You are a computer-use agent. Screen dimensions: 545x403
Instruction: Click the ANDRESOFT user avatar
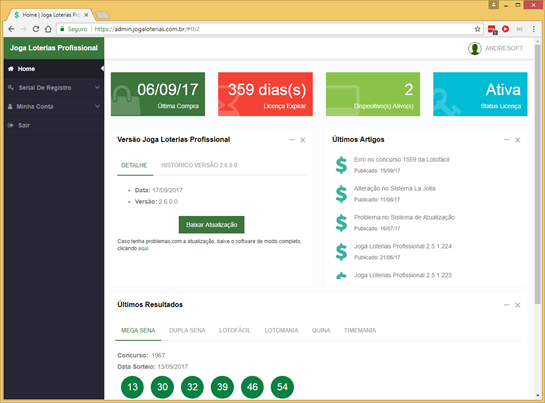[x=474, y=48]
